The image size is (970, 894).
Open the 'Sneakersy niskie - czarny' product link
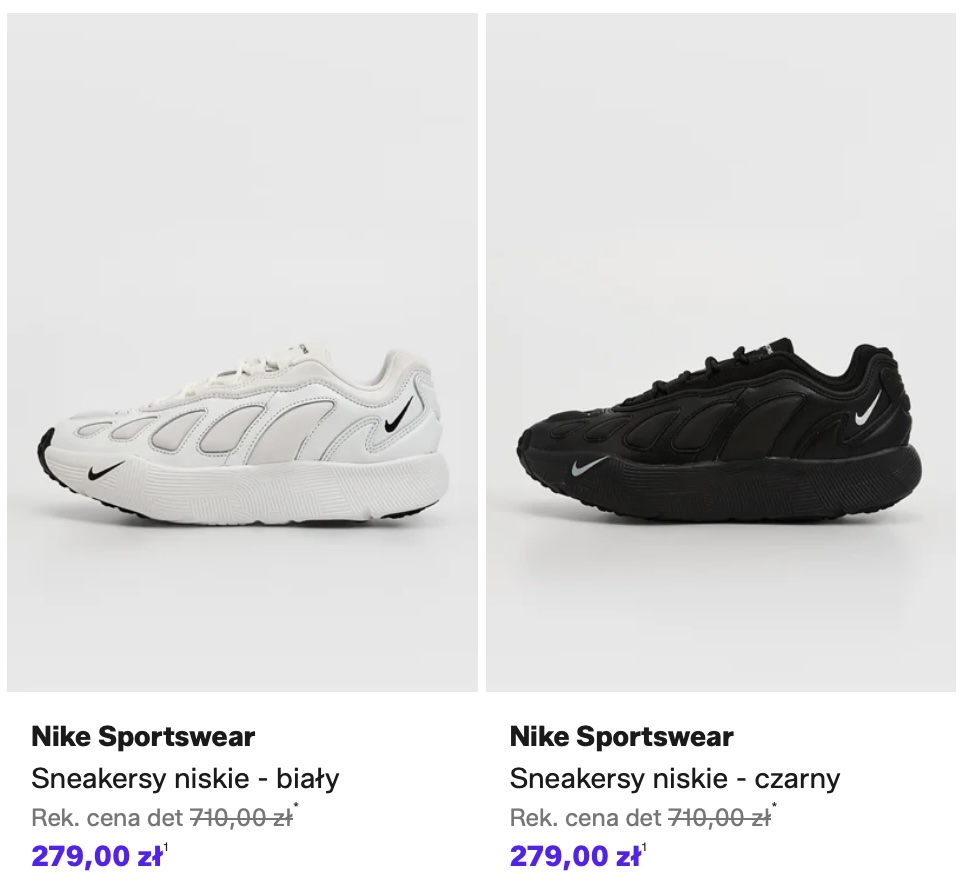(674, 777)
